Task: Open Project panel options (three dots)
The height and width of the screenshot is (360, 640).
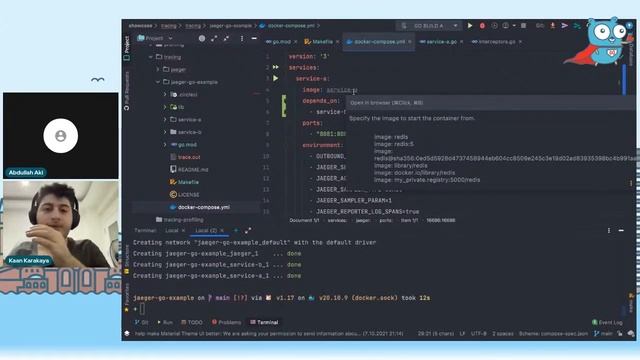Action: pos(242,38)
